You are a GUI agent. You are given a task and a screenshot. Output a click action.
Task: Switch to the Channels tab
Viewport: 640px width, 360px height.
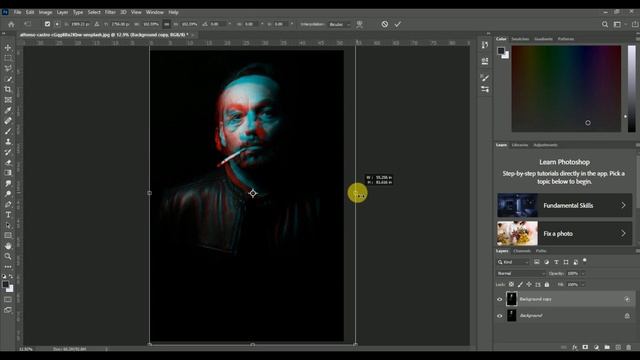(522, 251)
